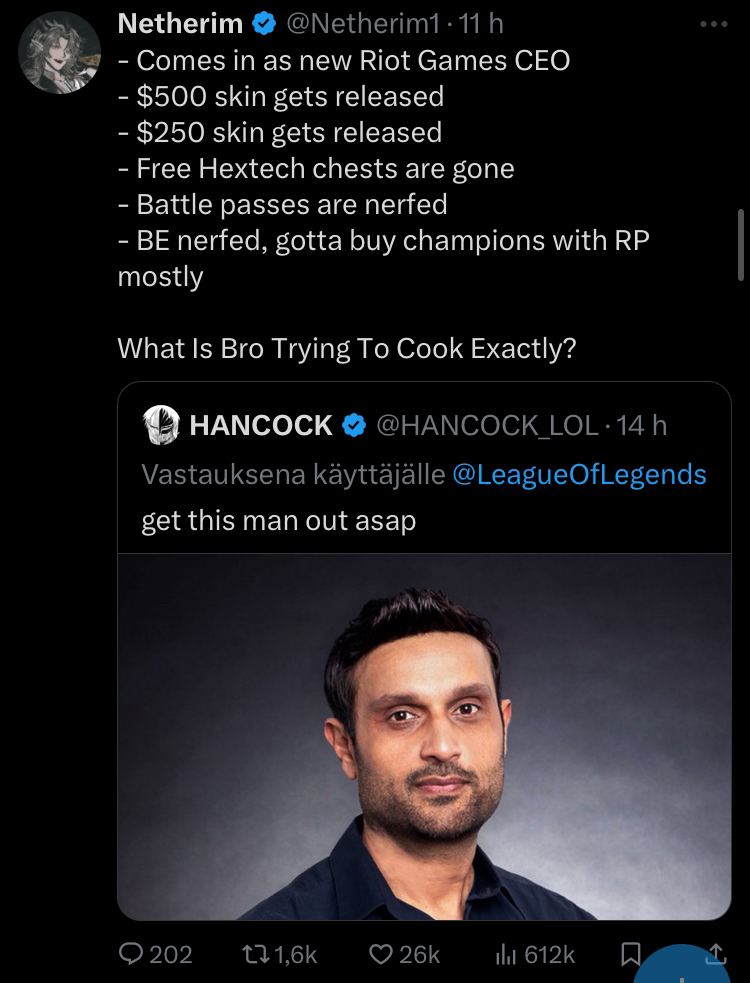The image size is (750, 983).
Task: Open the @HANCOCK_LOL handle in quoted tweet
Action: (486, 425)
